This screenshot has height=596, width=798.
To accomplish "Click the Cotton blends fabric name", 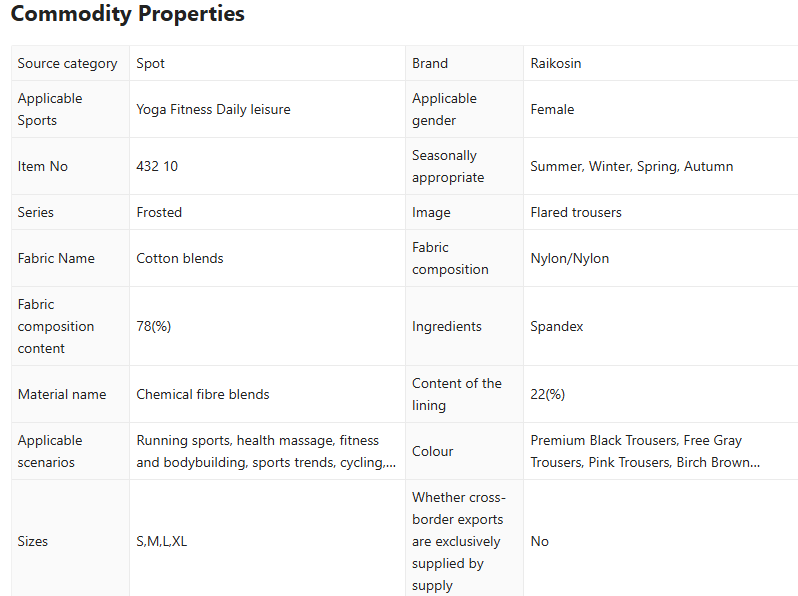I will click(x=180, y=258).
